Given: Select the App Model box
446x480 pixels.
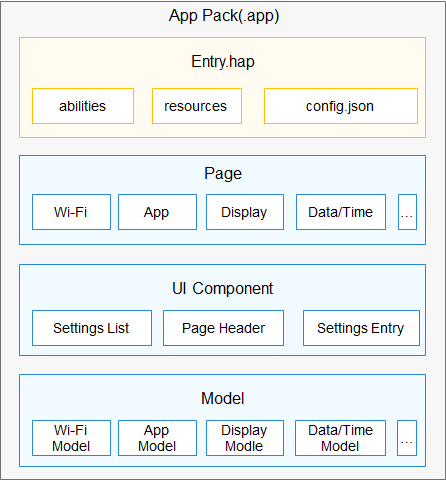Looking at the screenshot, I should [157, 438].
